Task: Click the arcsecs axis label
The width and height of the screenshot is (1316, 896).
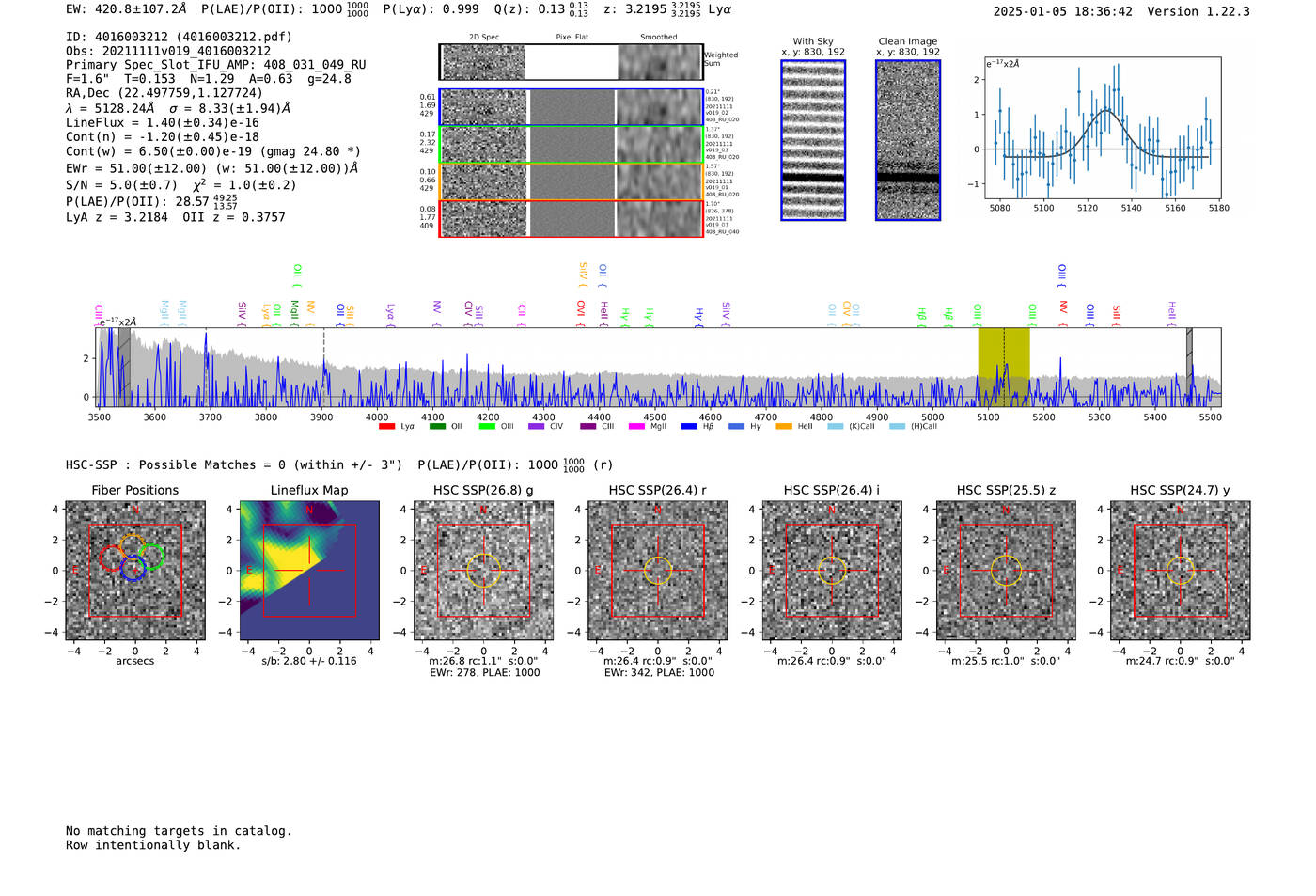Action: 135,661
